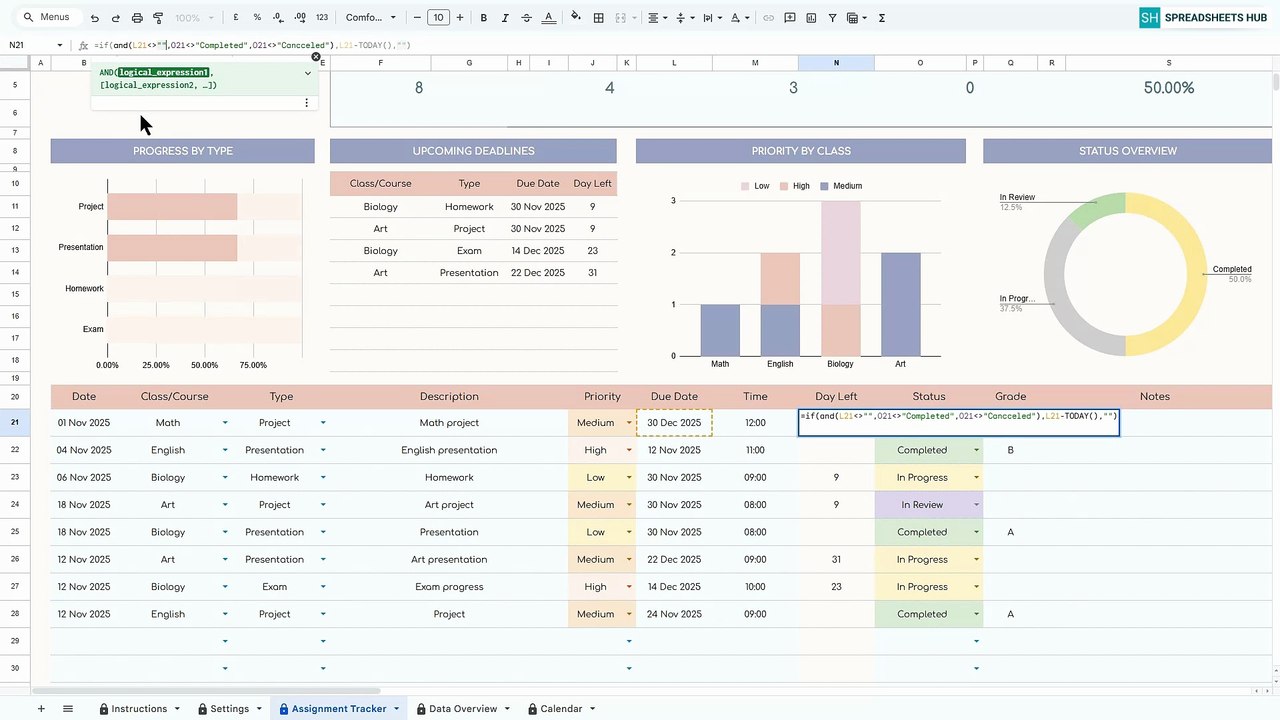Open formula help three-dot menu
The height and width of the screenshot is (720, 1280).
point(306,103)
